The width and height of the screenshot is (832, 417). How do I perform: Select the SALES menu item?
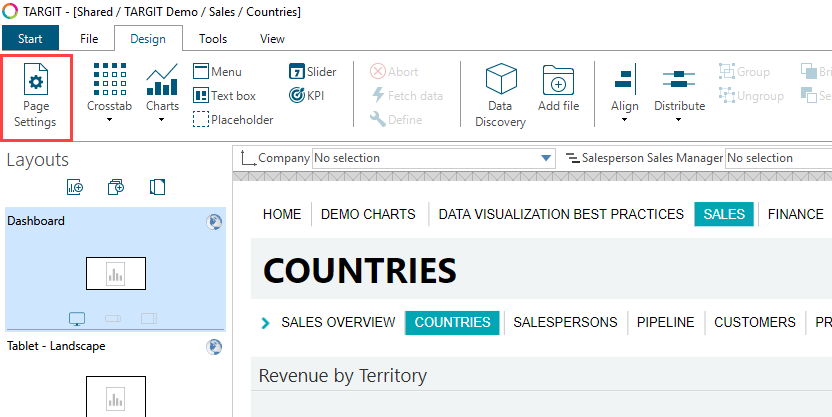tap(724, 214)
